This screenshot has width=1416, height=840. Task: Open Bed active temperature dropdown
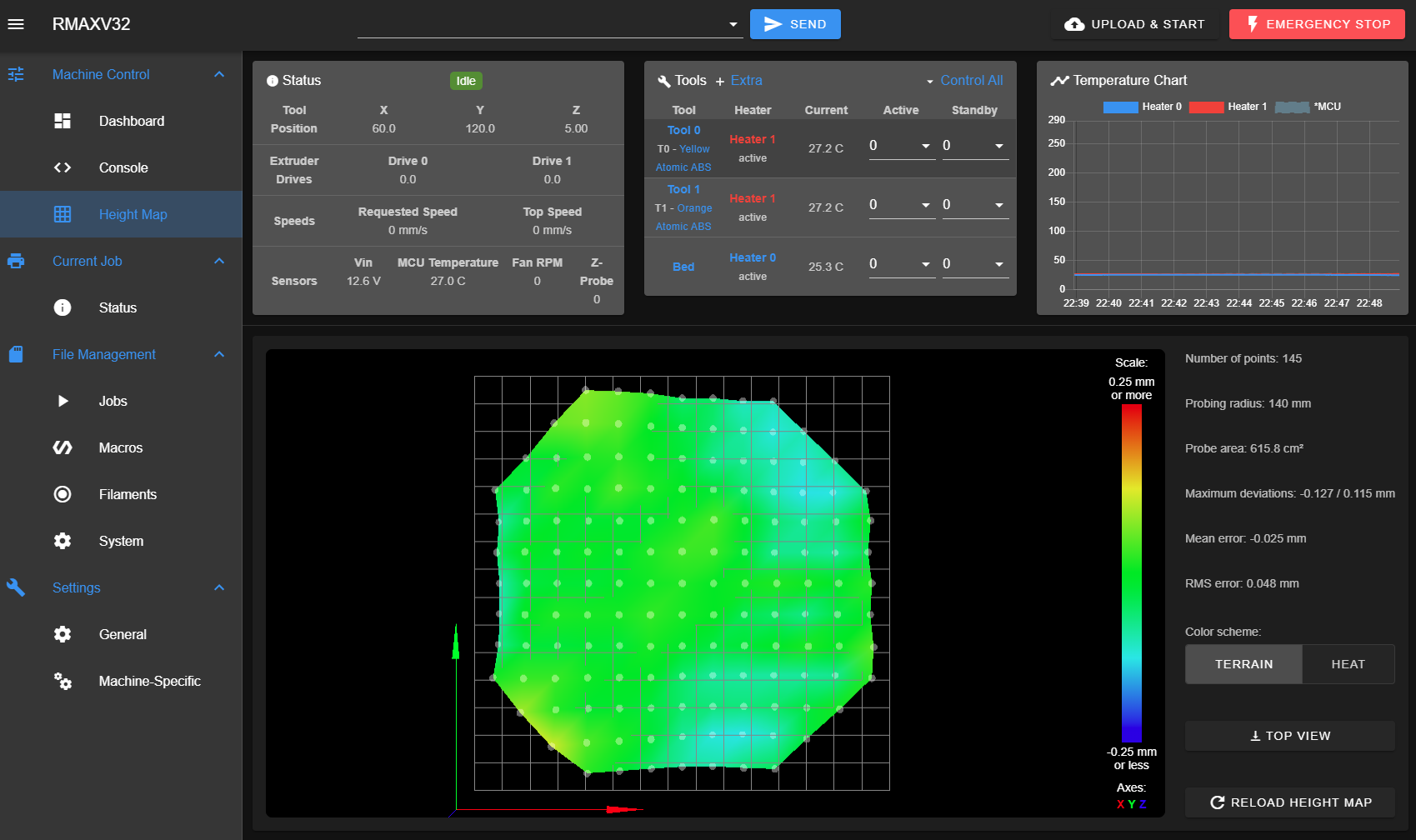[x=926, y=264]
